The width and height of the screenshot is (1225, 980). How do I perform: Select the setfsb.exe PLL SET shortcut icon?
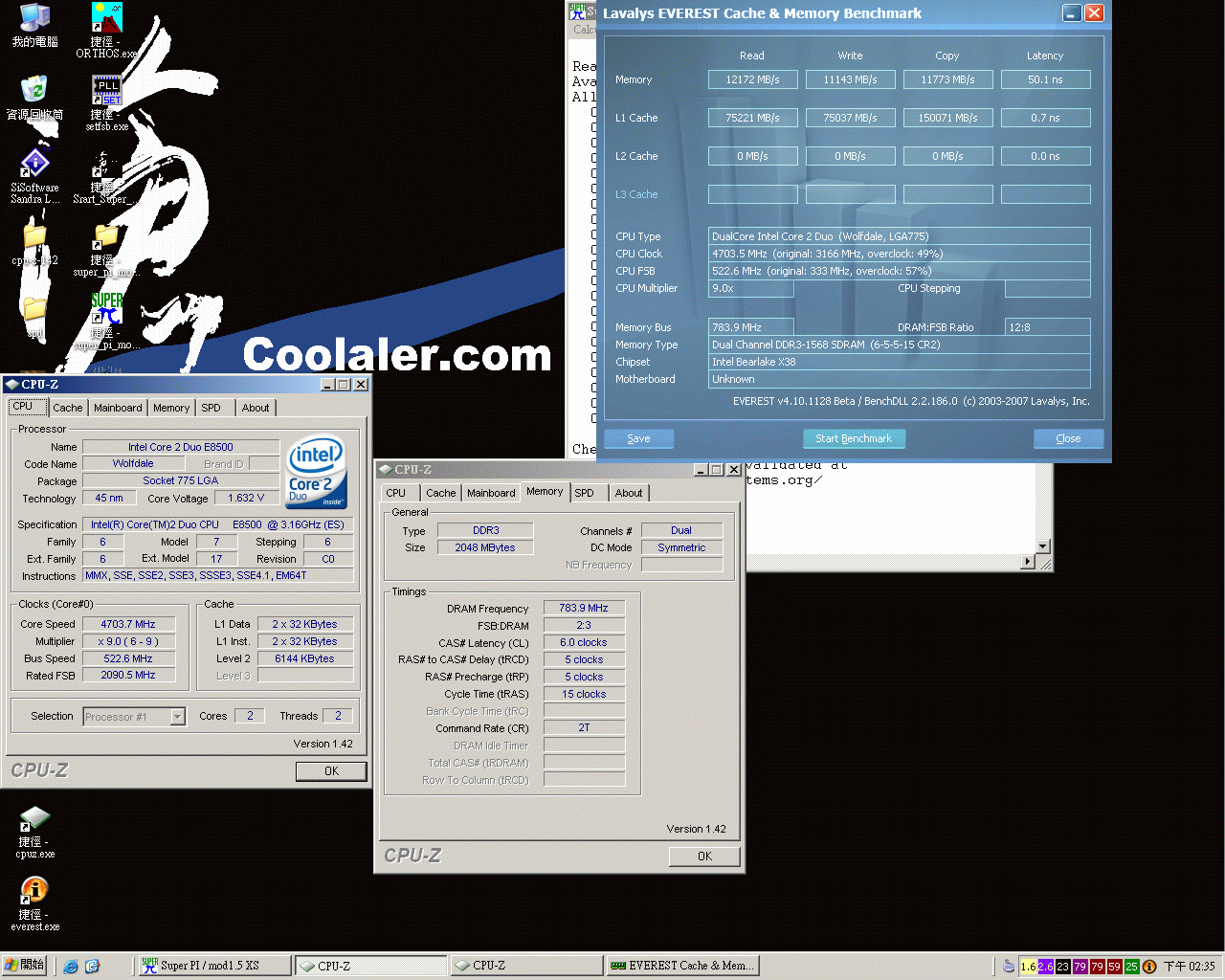click(106, 90)
